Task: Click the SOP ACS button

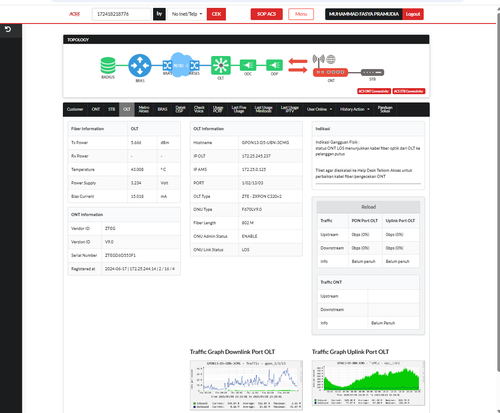Action: (x=266, y=14)
